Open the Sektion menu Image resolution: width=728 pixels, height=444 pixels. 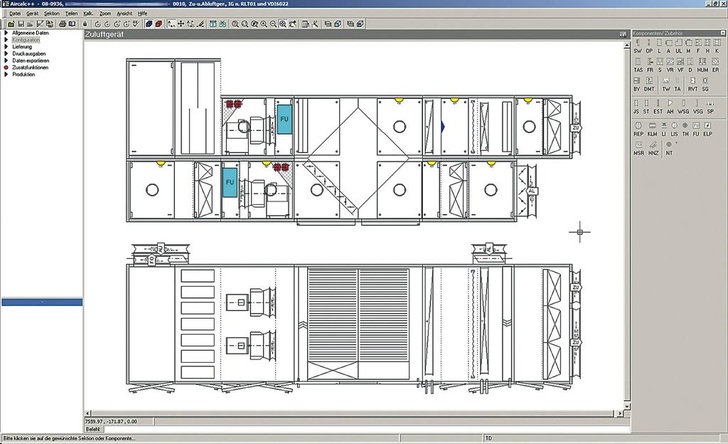pyautogui.click(x=52, y=13)
